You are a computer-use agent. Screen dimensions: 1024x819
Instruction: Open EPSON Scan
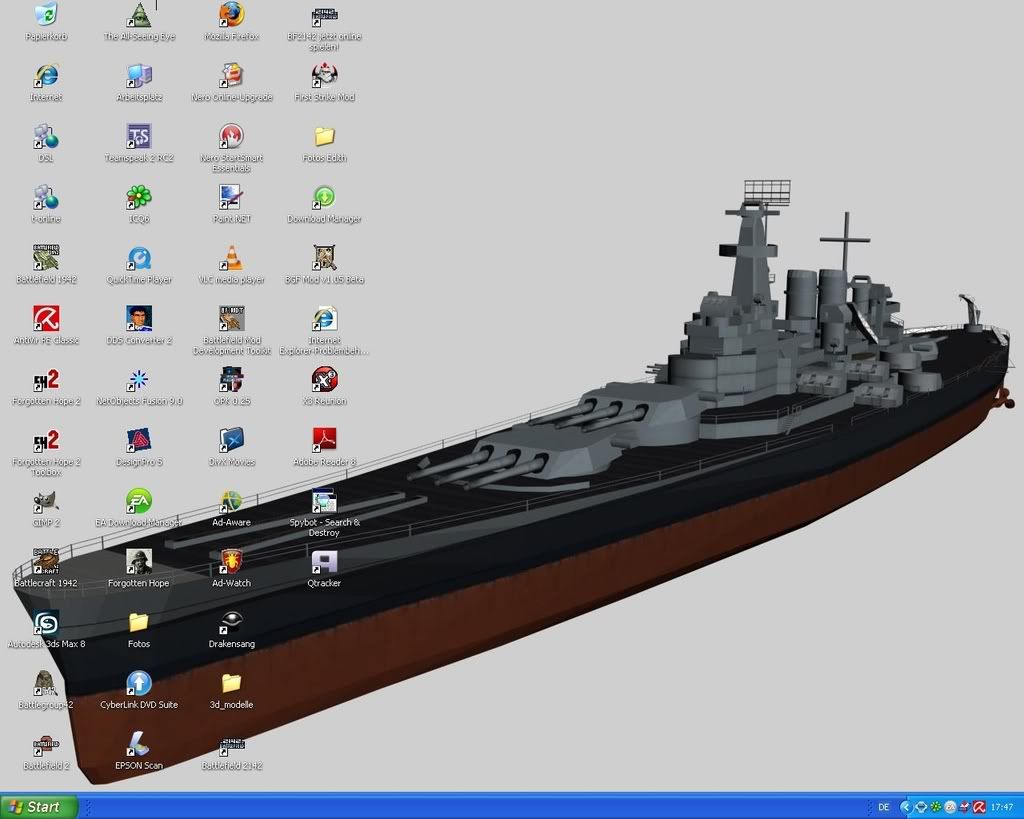[138, 747]
